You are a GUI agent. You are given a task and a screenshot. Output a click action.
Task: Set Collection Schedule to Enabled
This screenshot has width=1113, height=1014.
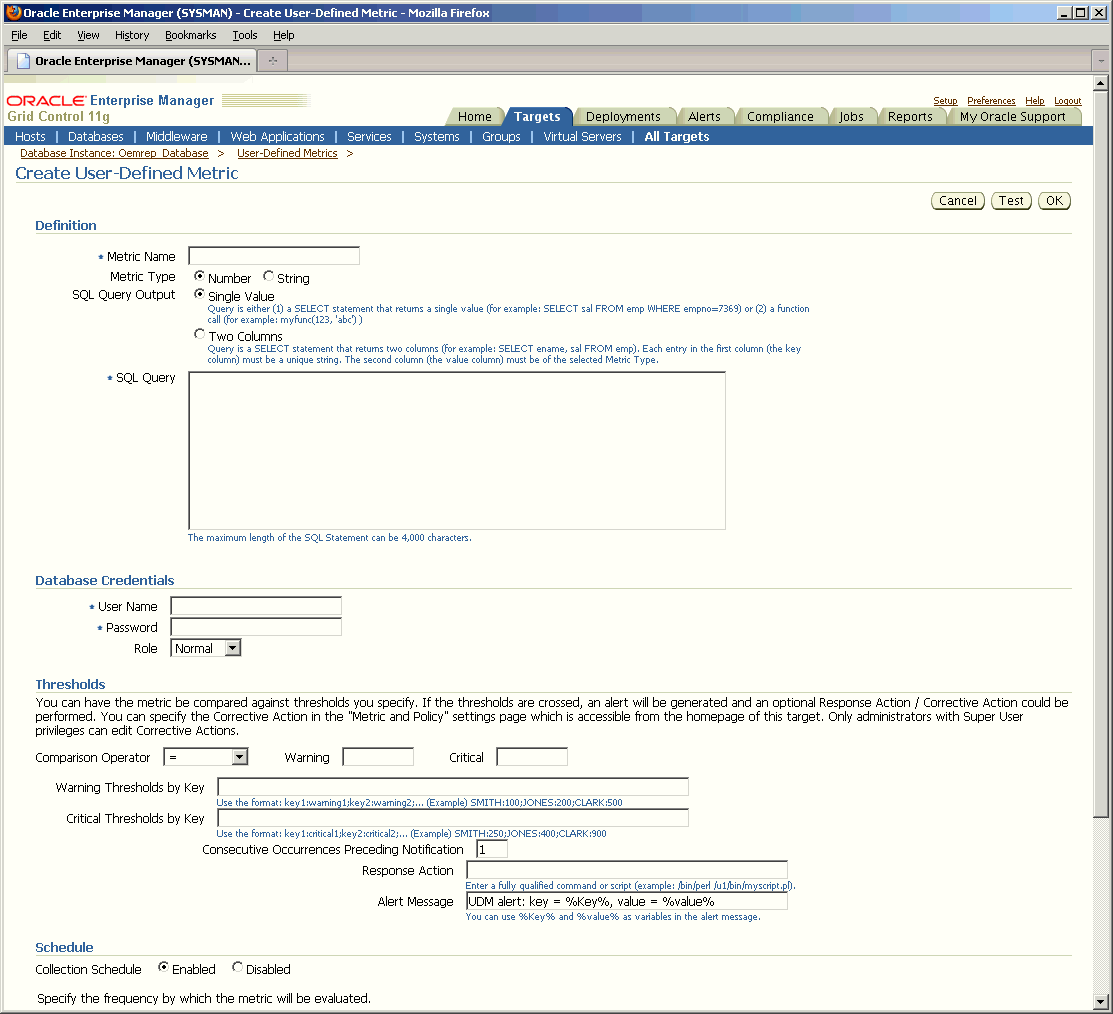tap(163, 967)
